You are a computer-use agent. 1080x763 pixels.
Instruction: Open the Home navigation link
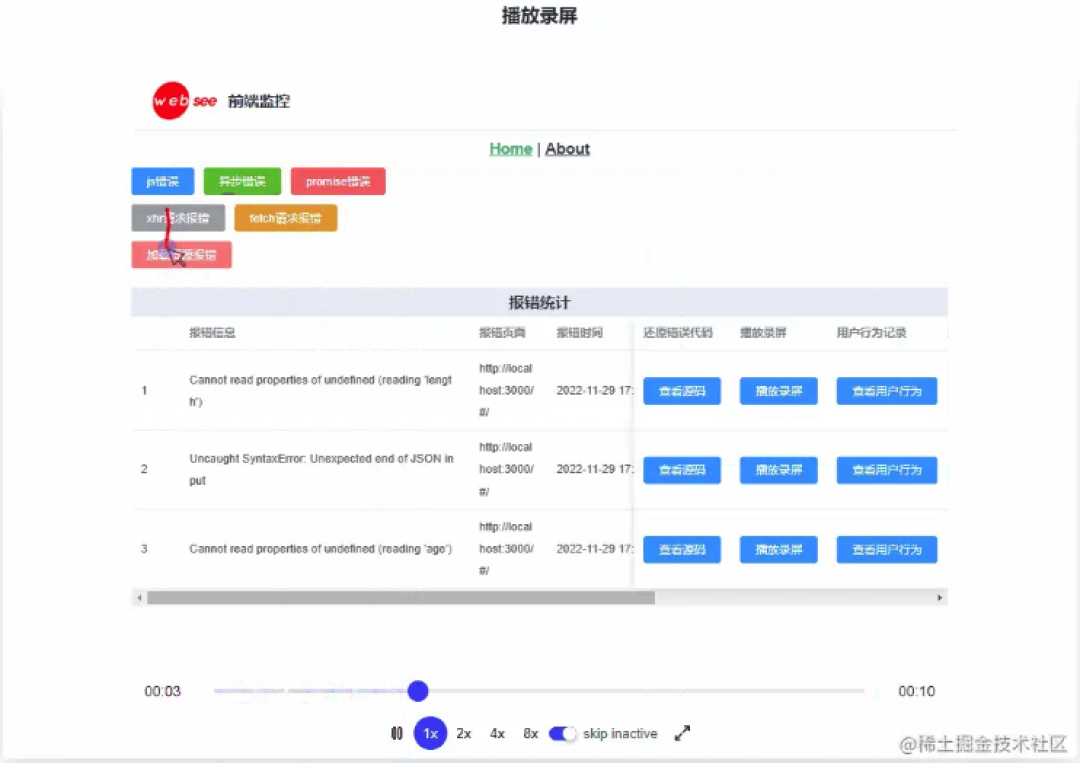510,149
